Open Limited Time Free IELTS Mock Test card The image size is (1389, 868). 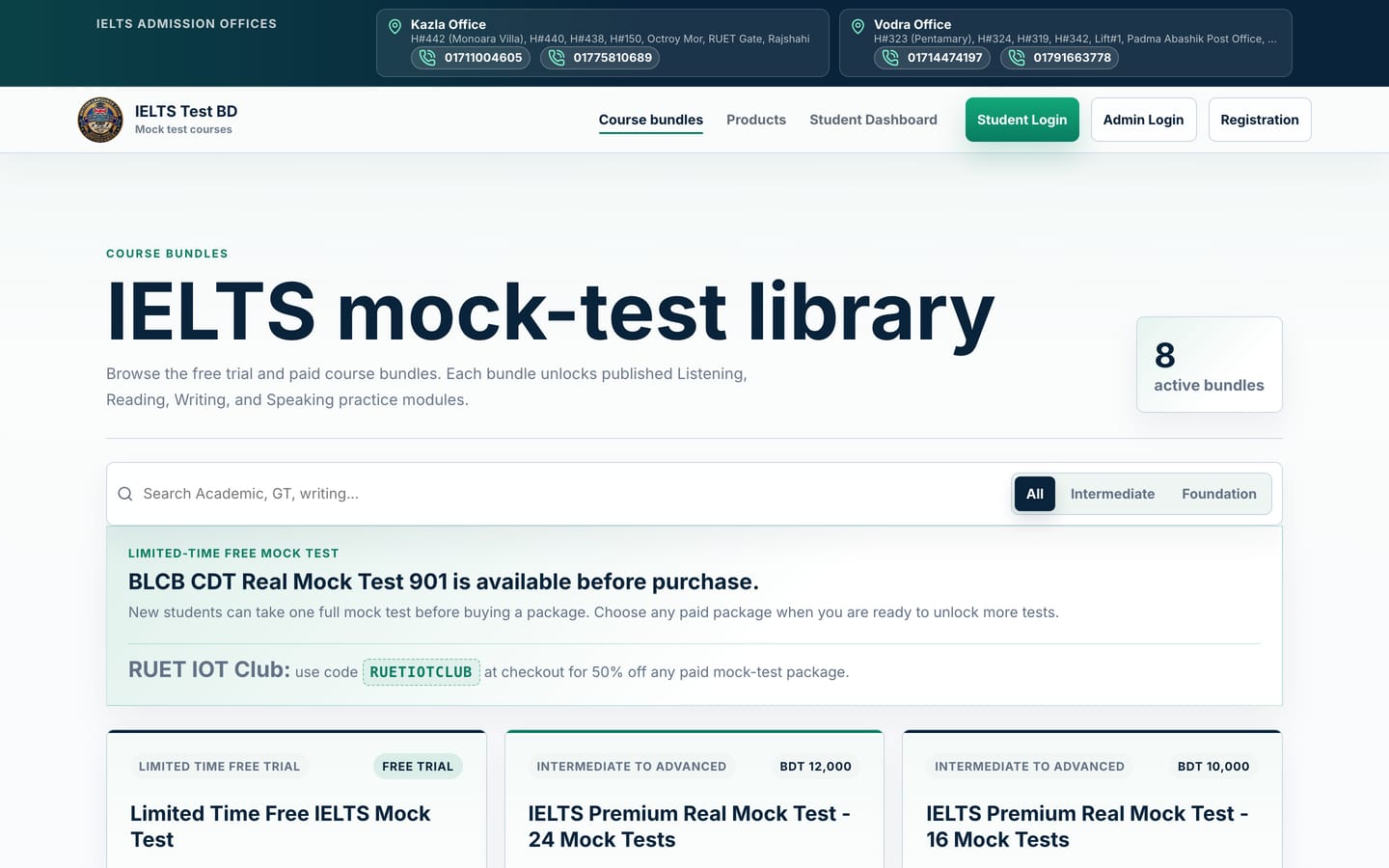click(281, 827)
